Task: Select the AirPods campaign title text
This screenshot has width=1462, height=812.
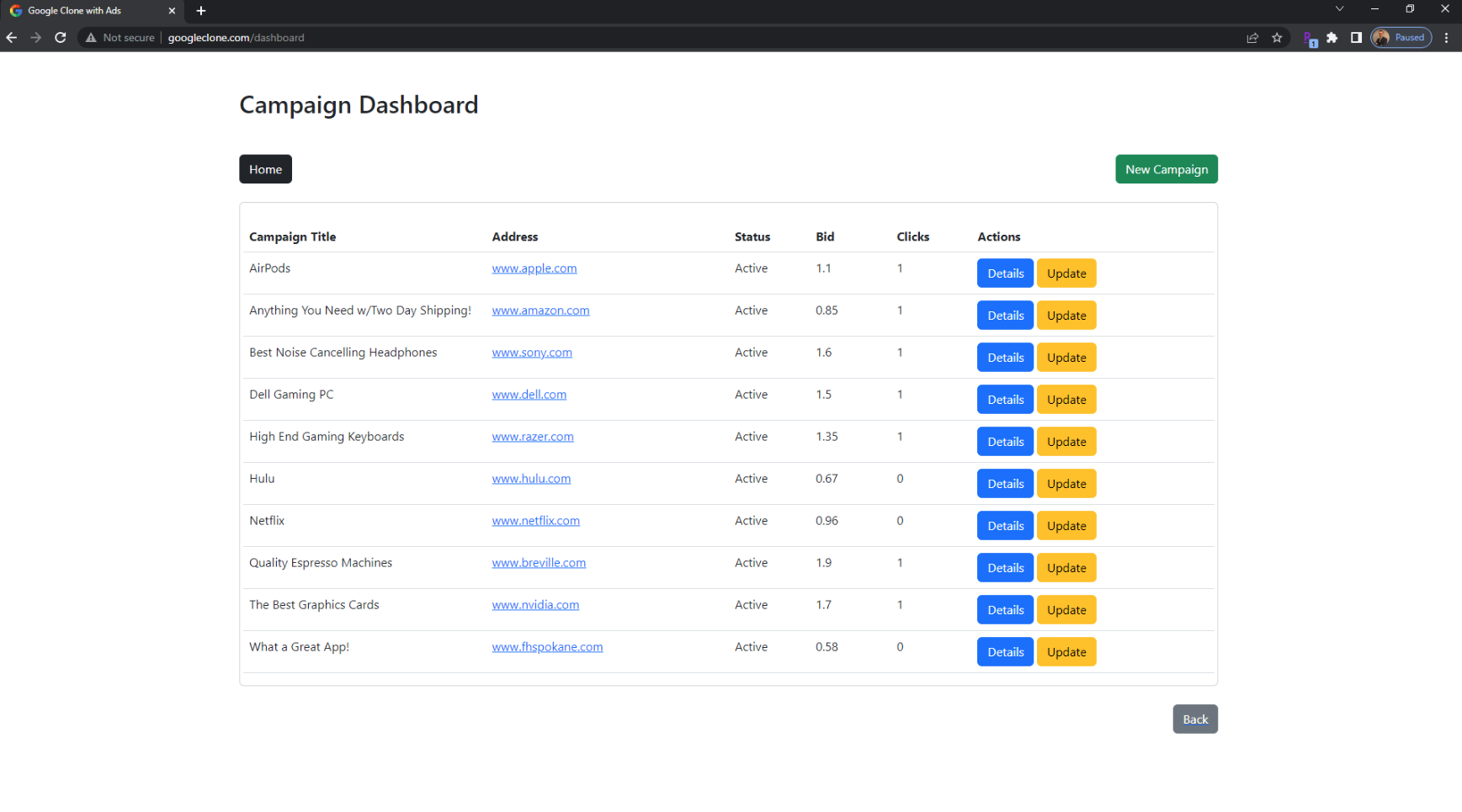Action: [269, 268]
